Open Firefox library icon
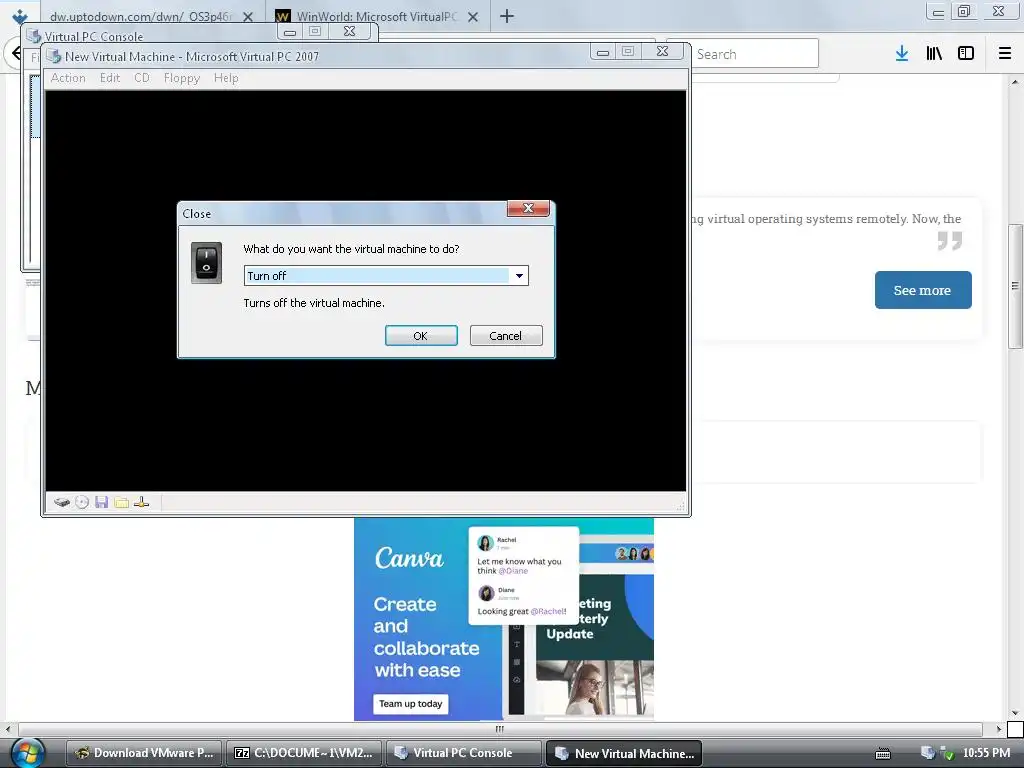Viewport: 1024px width, 768px height. pos(934,54)
